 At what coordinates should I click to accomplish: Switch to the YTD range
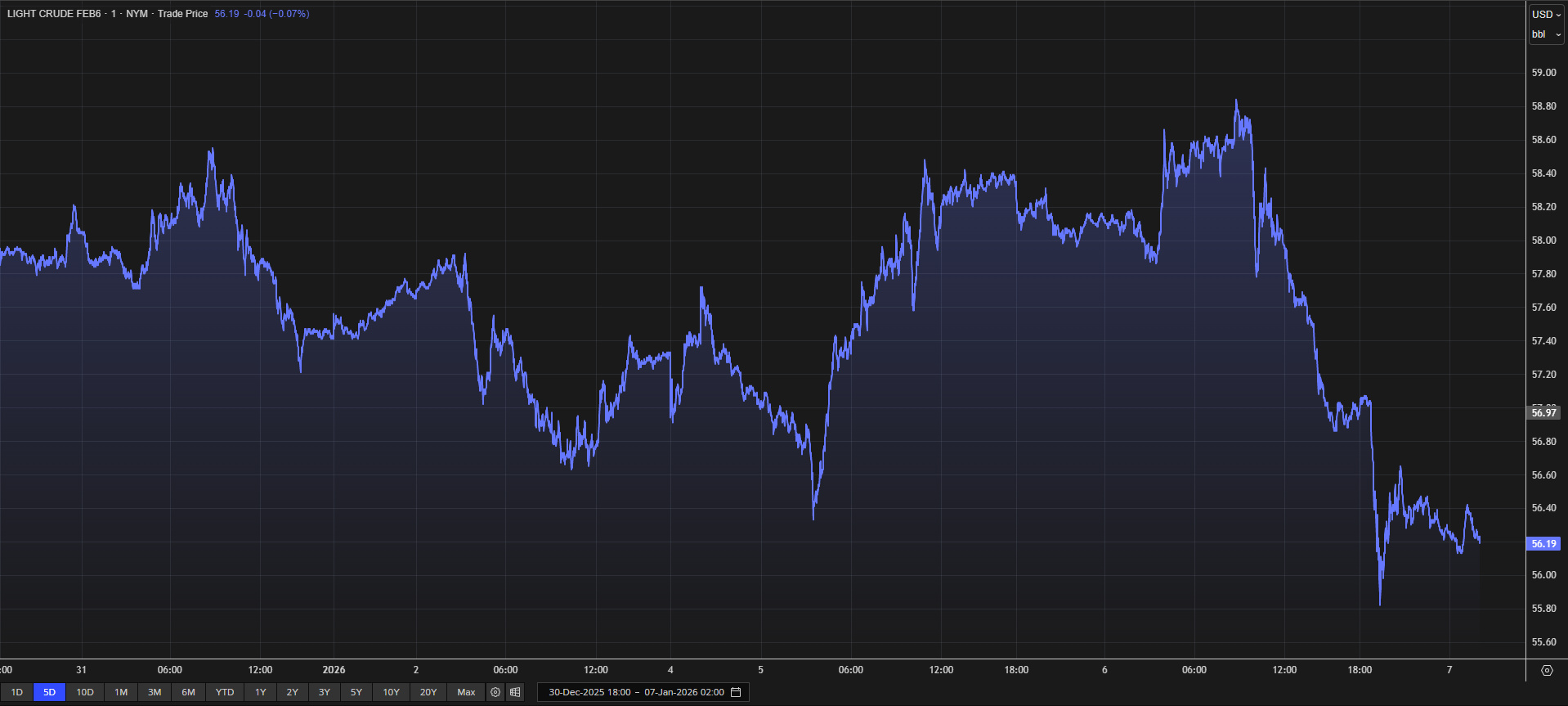point(225,692)
